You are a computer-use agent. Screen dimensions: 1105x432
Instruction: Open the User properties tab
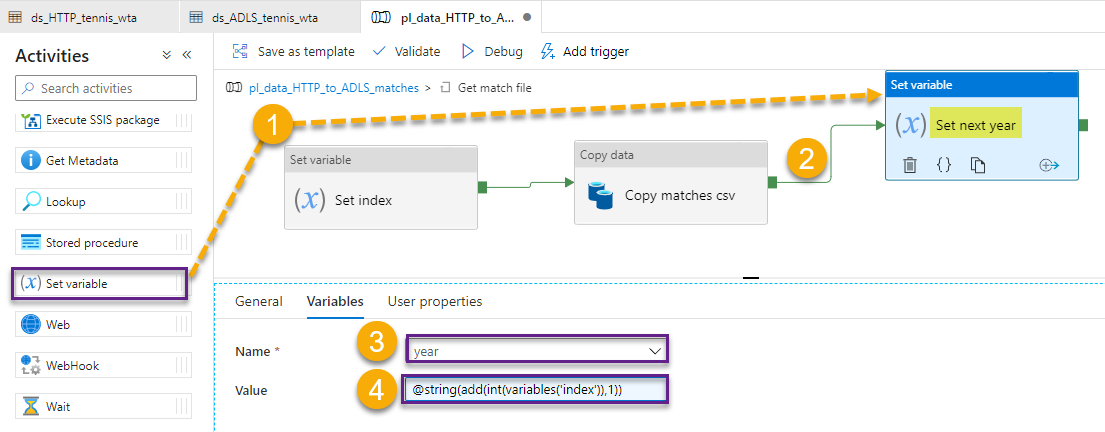pos(434,301)
